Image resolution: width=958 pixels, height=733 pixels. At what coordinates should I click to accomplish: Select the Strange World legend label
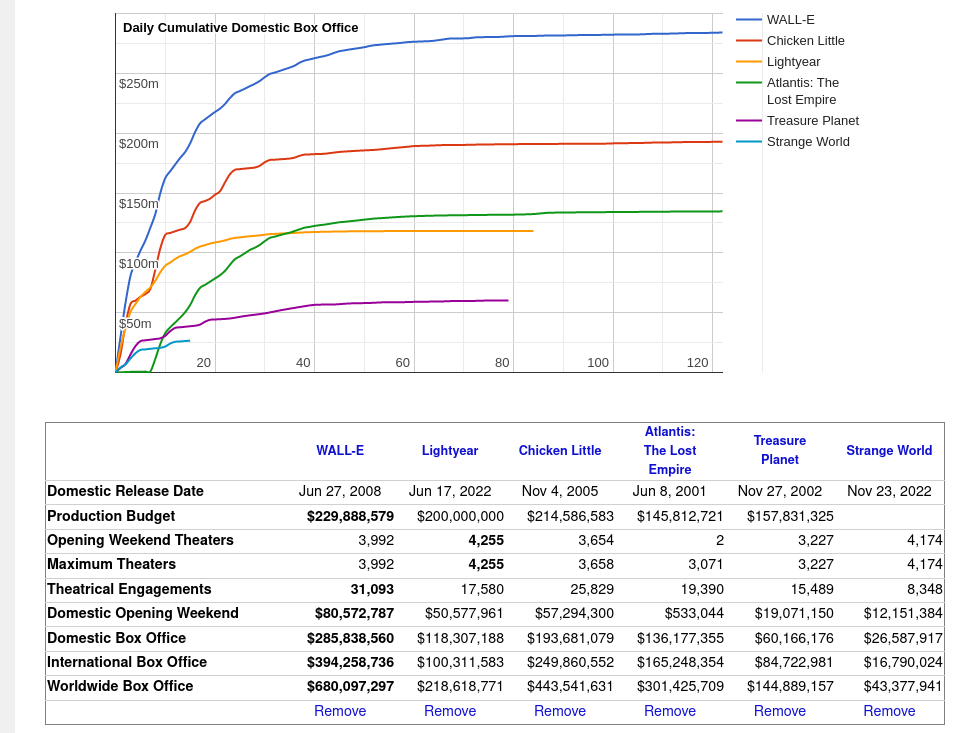(808, 142)
